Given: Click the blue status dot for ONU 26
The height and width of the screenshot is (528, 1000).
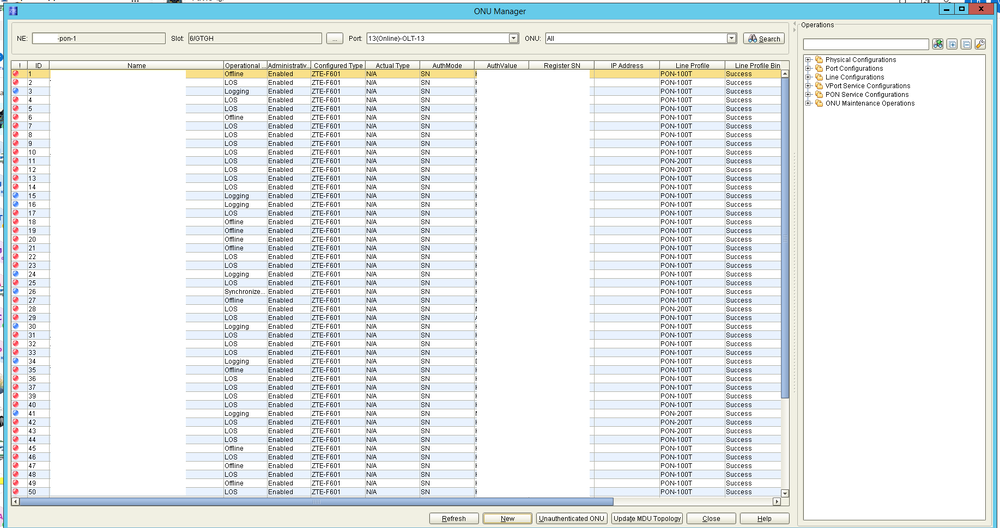Looking at the screenshot, I should 16,291.
